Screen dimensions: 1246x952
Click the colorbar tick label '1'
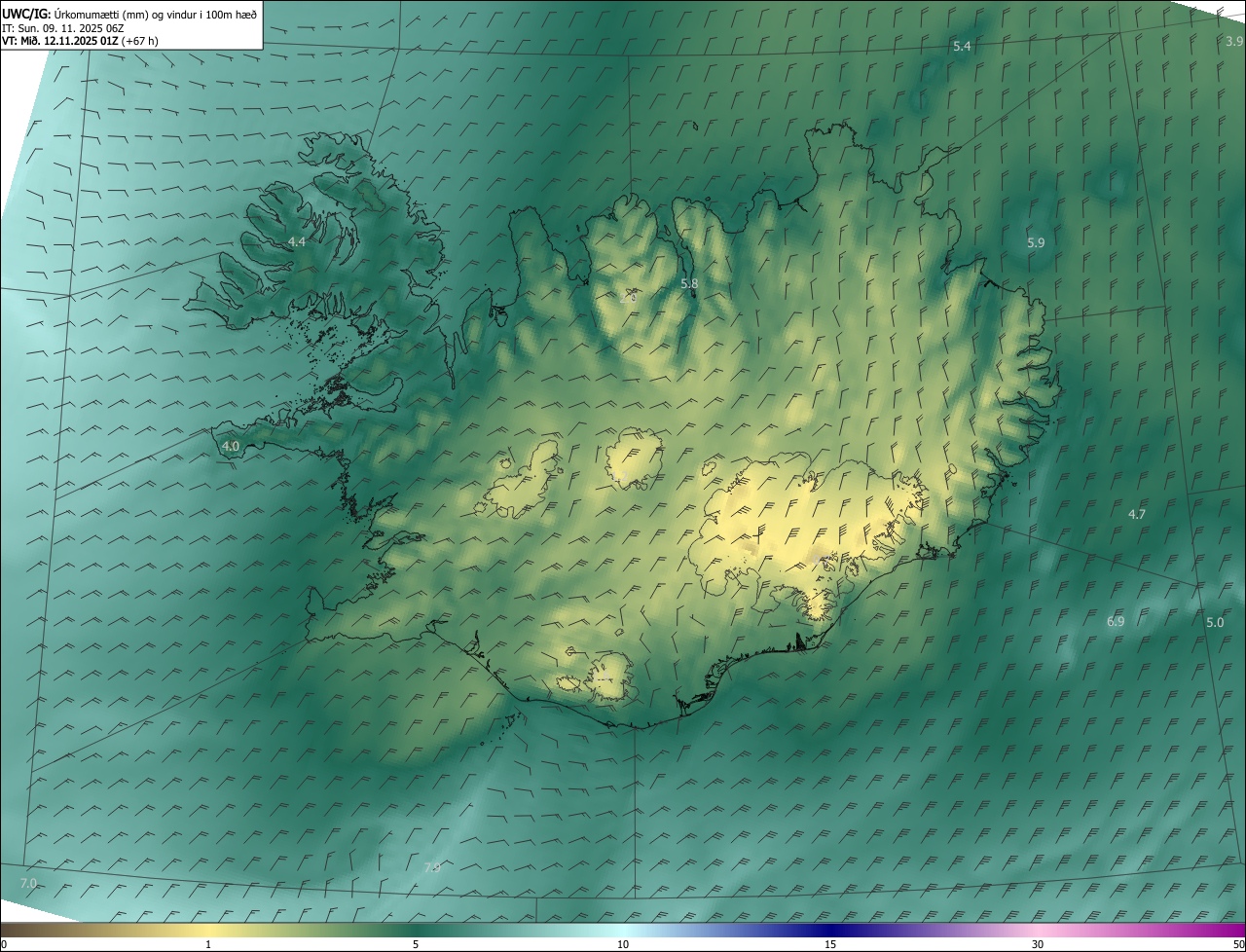208,944
